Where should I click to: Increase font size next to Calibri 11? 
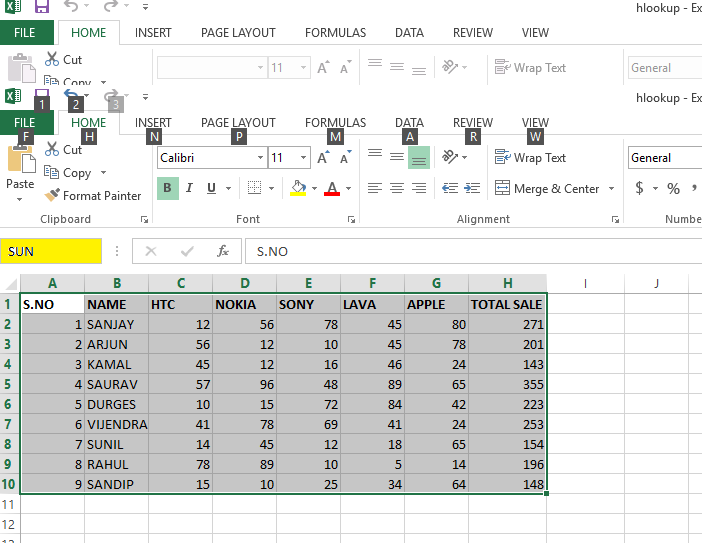(323, 158)
